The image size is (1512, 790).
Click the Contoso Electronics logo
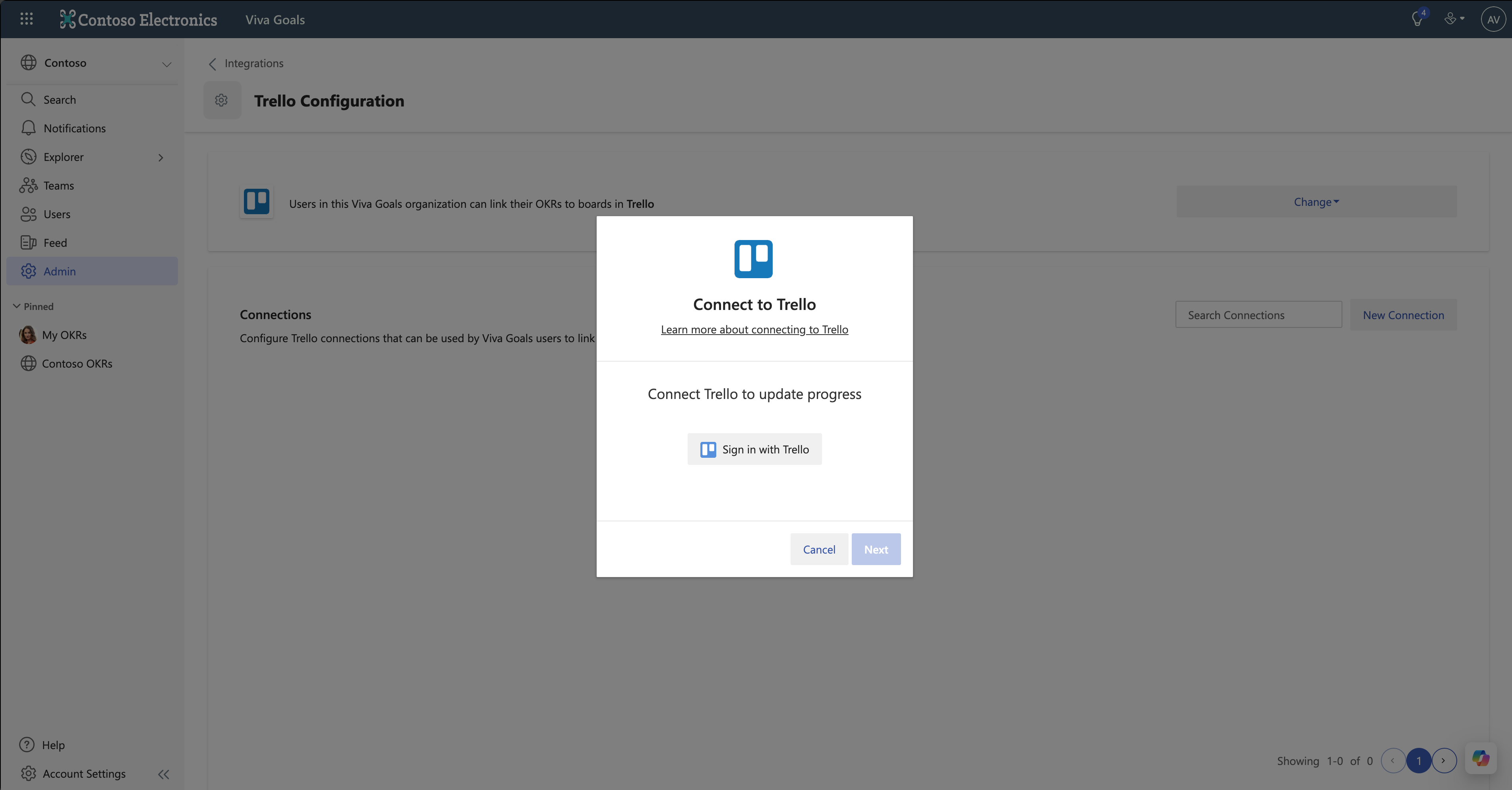(139, 19)
